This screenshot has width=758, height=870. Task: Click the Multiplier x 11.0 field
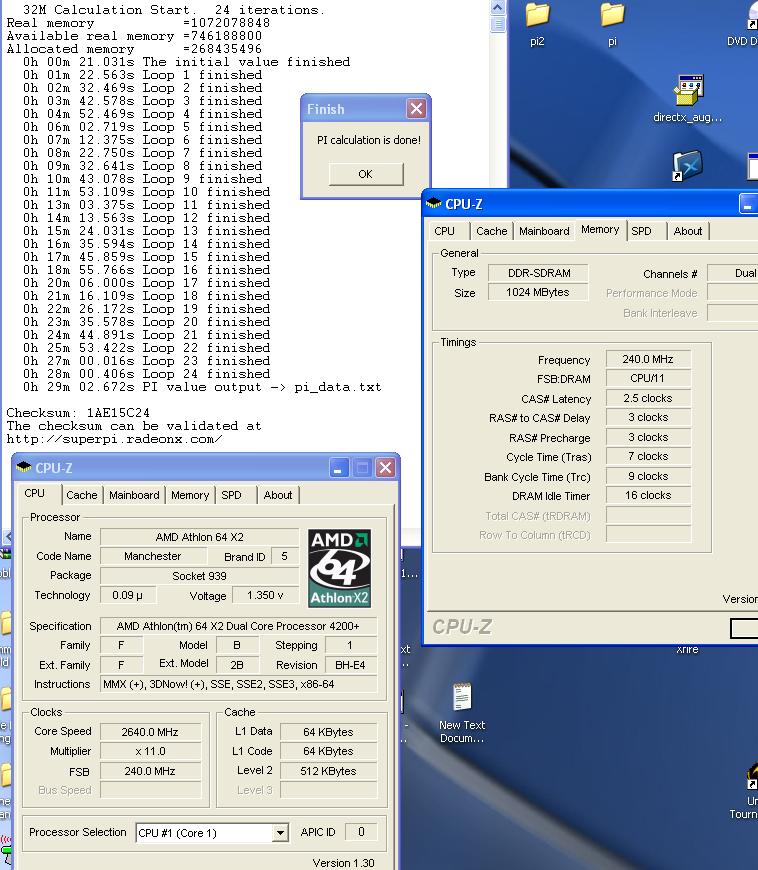pos(150,751)
